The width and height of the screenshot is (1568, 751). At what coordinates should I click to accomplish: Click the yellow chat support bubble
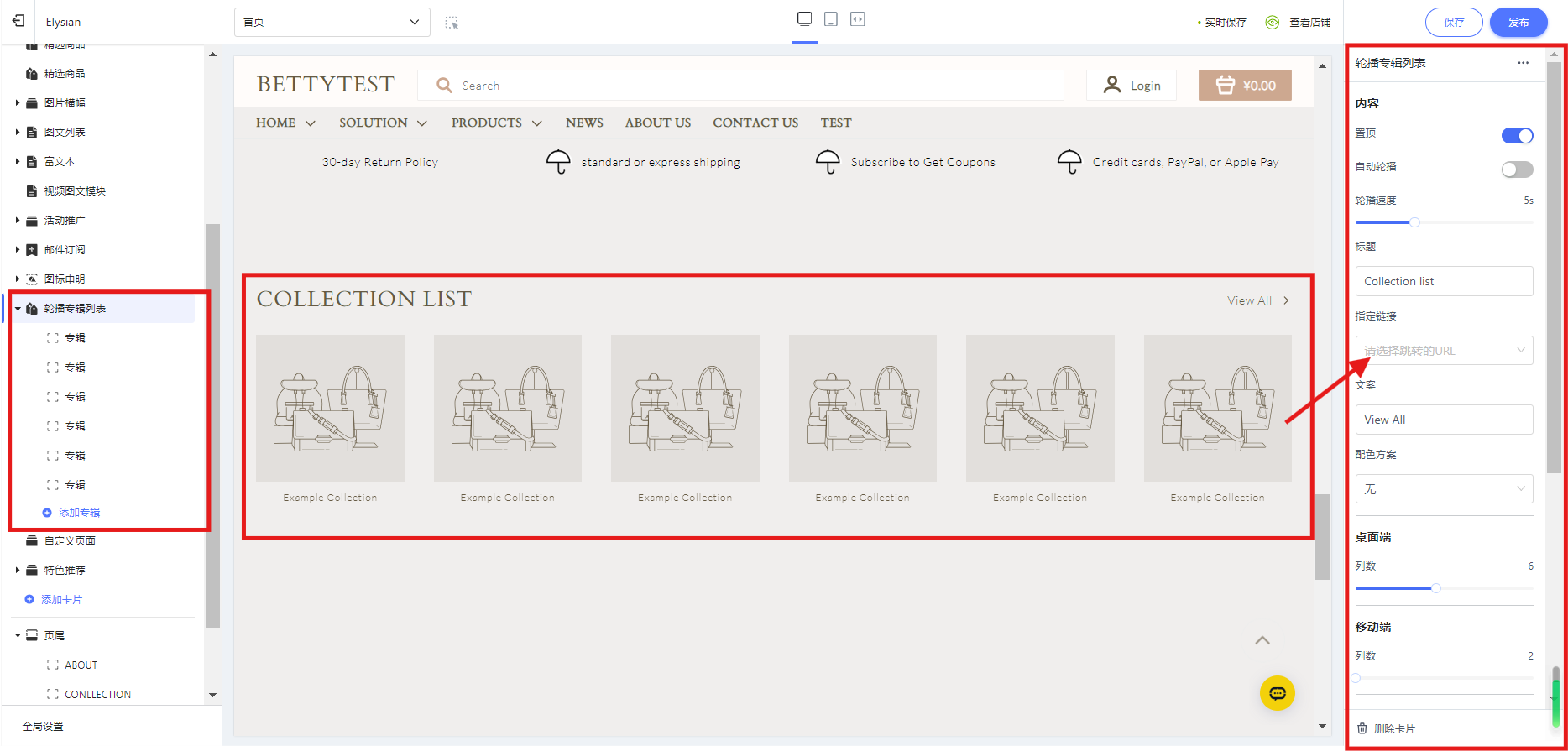[1277, 693]
